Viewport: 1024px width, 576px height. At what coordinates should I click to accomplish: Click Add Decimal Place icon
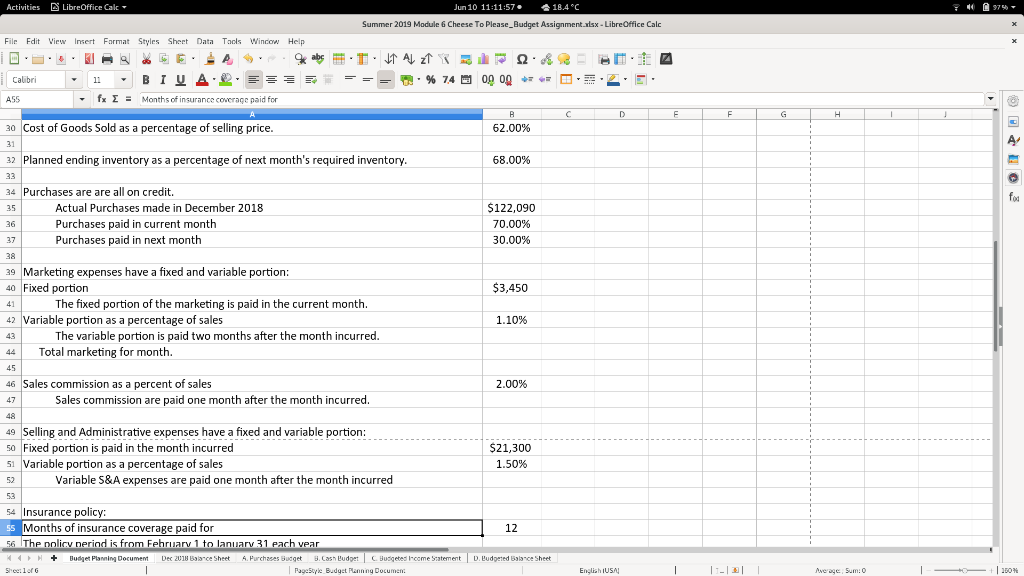[x=488, y=80]
